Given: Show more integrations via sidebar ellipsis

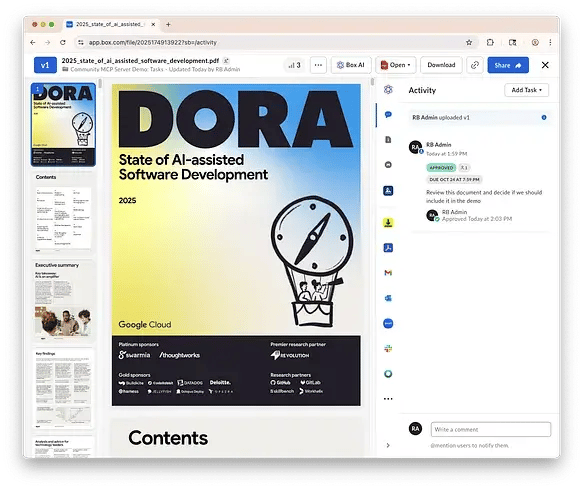Looking at the screenshot, I should coord(388,399).
